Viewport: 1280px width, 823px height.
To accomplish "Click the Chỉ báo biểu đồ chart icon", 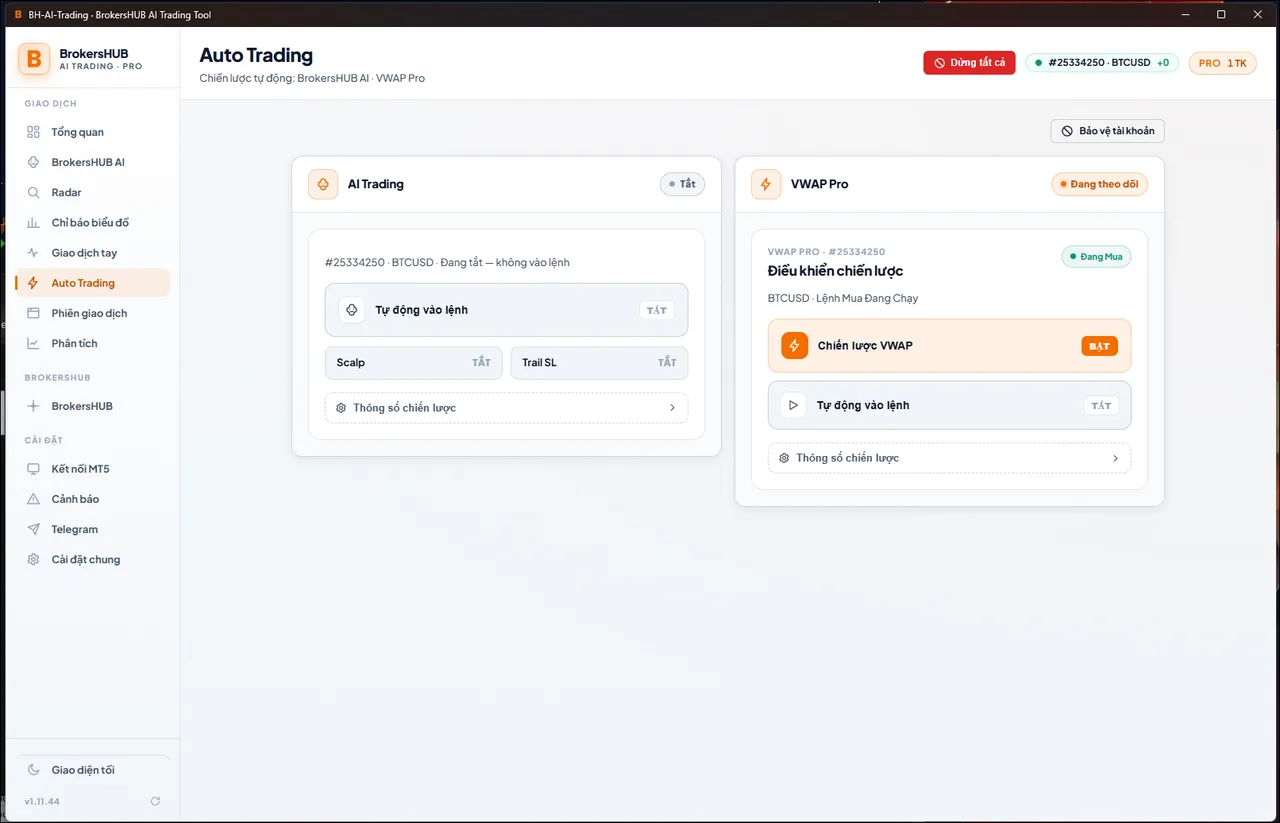I will [33, 222].
